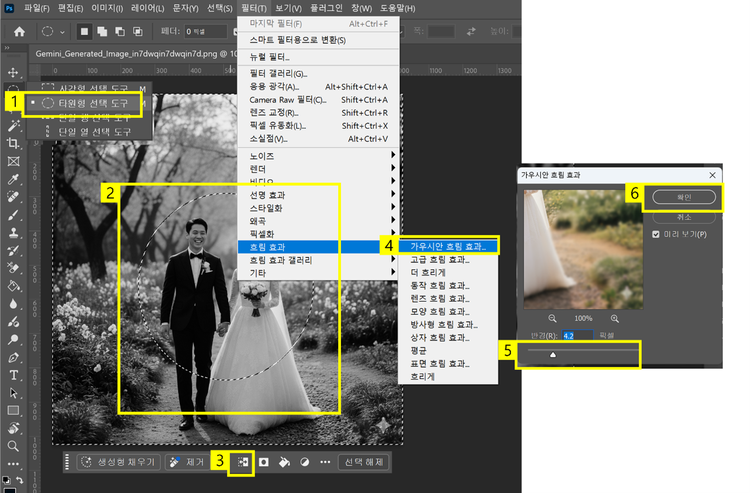This screenshot has width=750, height=493.
Task: Select the Rectangle shape tool
Action: [13, 411]
